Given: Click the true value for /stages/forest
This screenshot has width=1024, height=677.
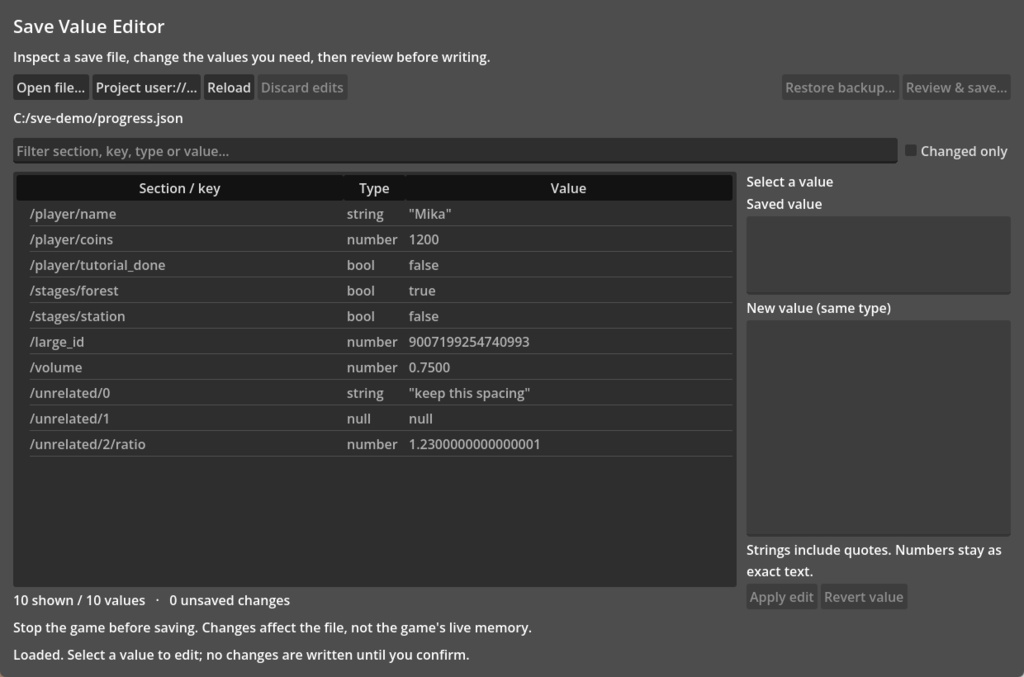Looking at the screenshot, I should tap(422, 291).
